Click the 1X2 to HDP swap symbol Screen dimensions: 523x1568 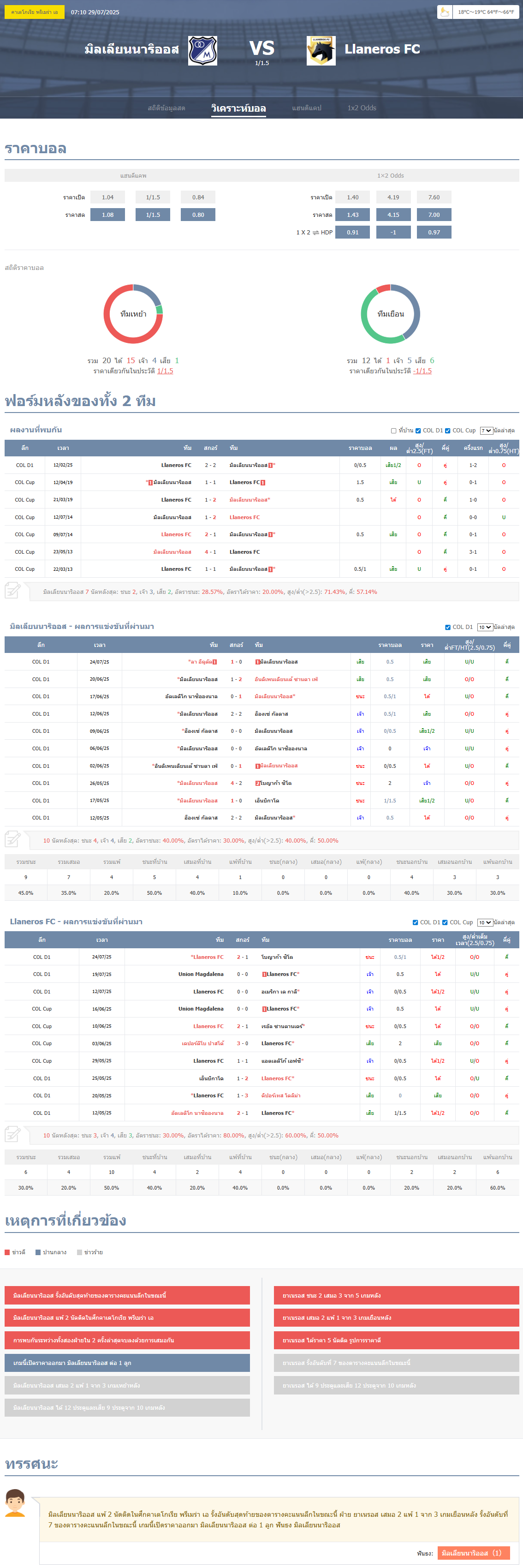pos(315,233)
